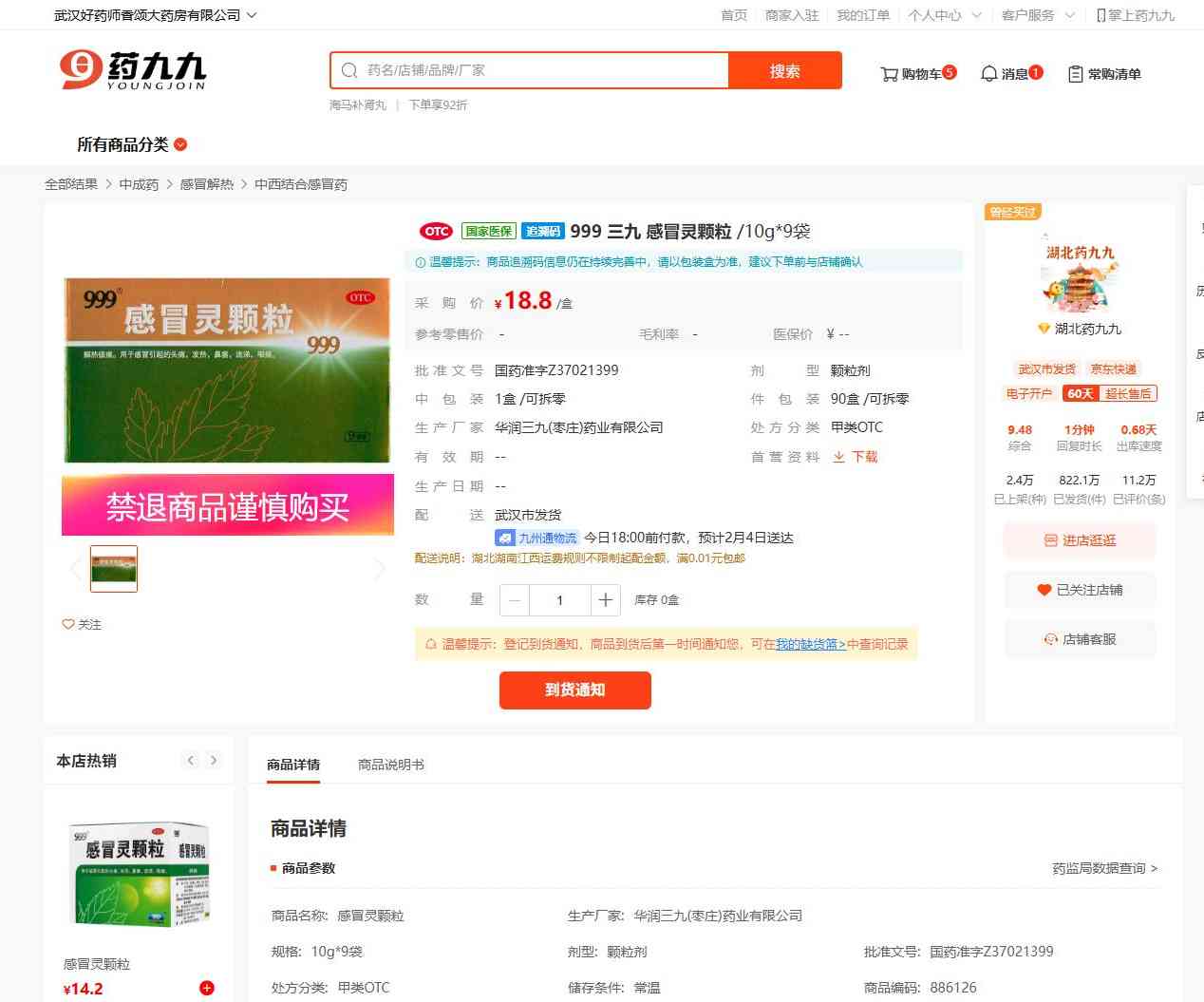Click the first-sale documents download icon

(839, 457)
